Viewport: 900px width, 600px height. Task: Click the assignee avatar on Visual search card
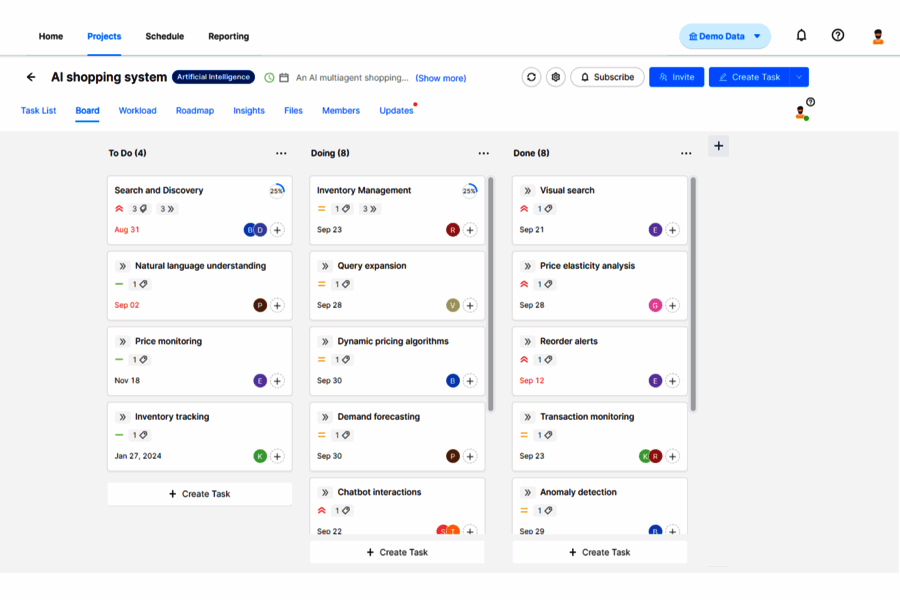[x=655, y=230]
